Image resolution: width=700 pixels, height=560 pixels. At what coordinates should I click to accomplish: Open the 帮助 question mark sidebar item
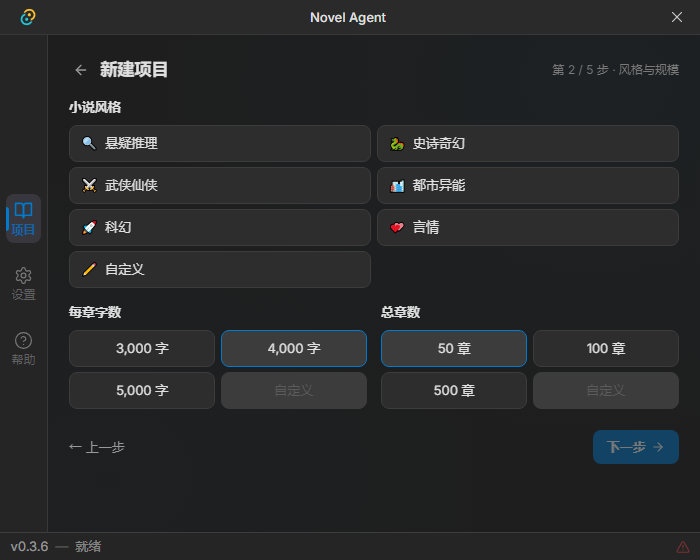click(x=23, y=349)
